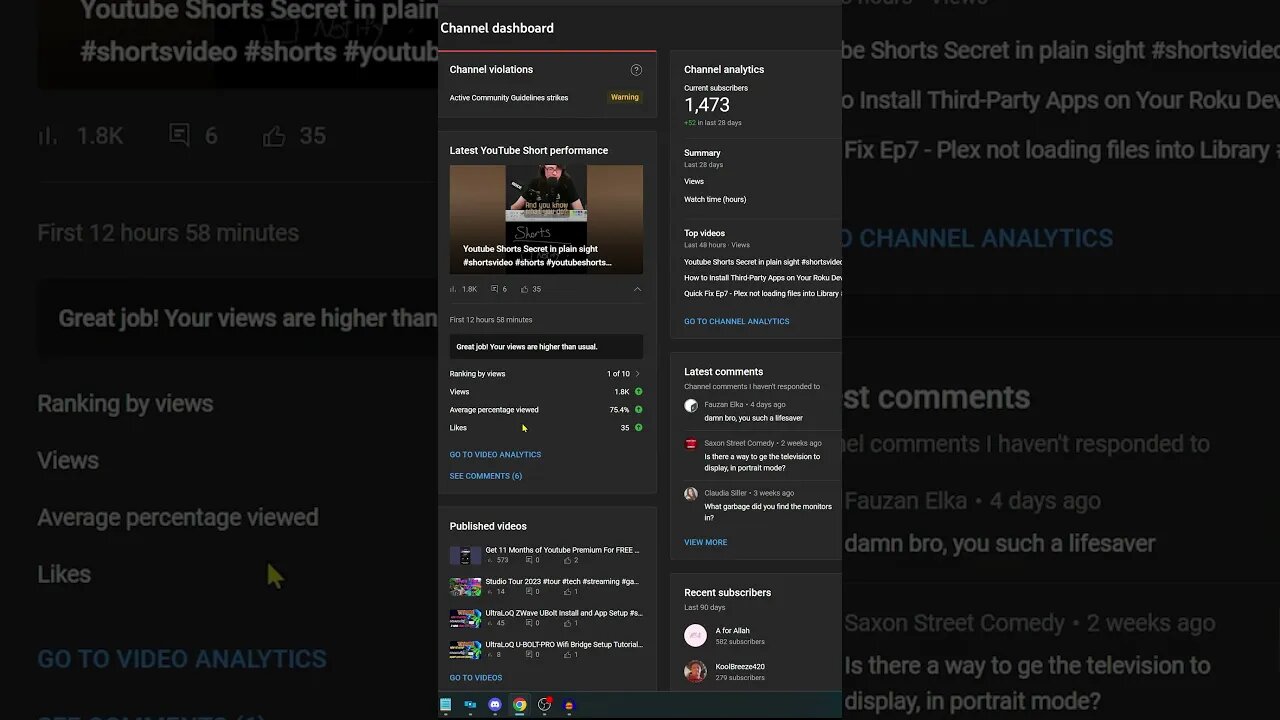Click the '1 of 10' ranking value

(x=618, y=374)
